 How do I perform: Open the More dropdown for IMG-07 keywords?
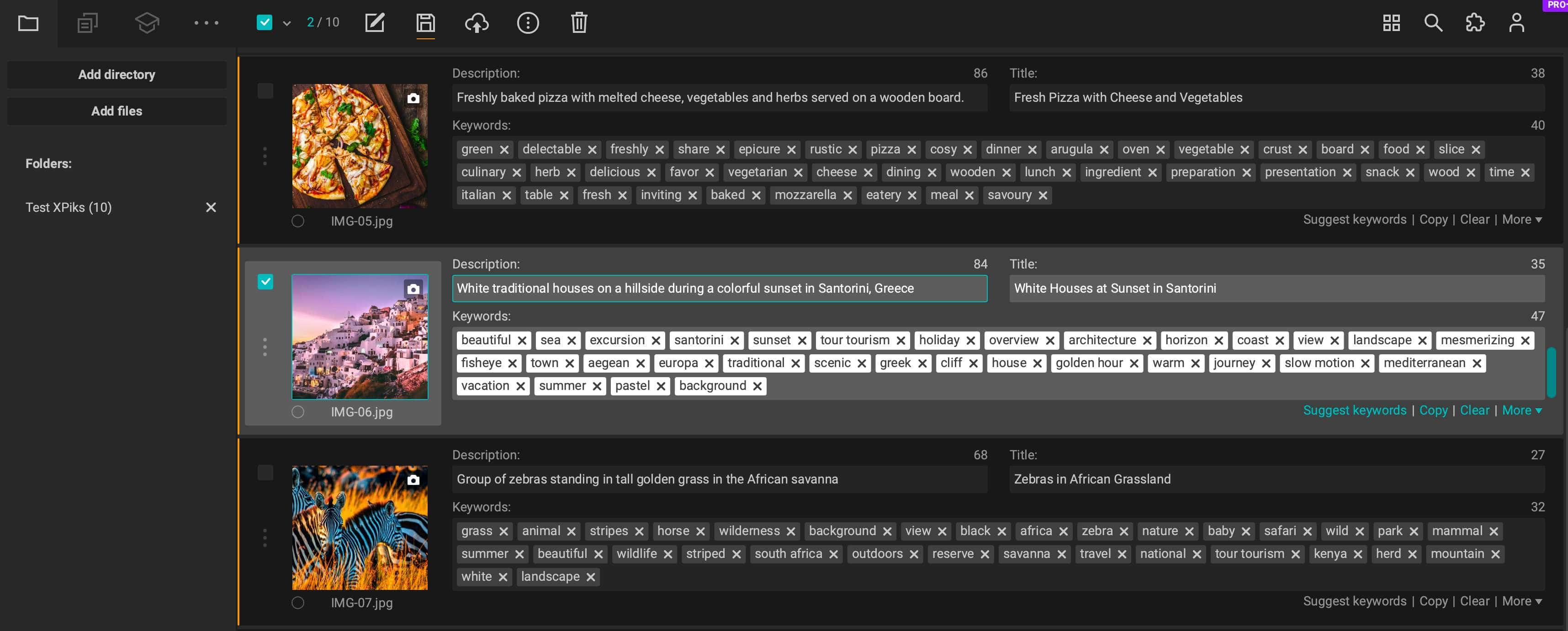(x=1522, y=602)
